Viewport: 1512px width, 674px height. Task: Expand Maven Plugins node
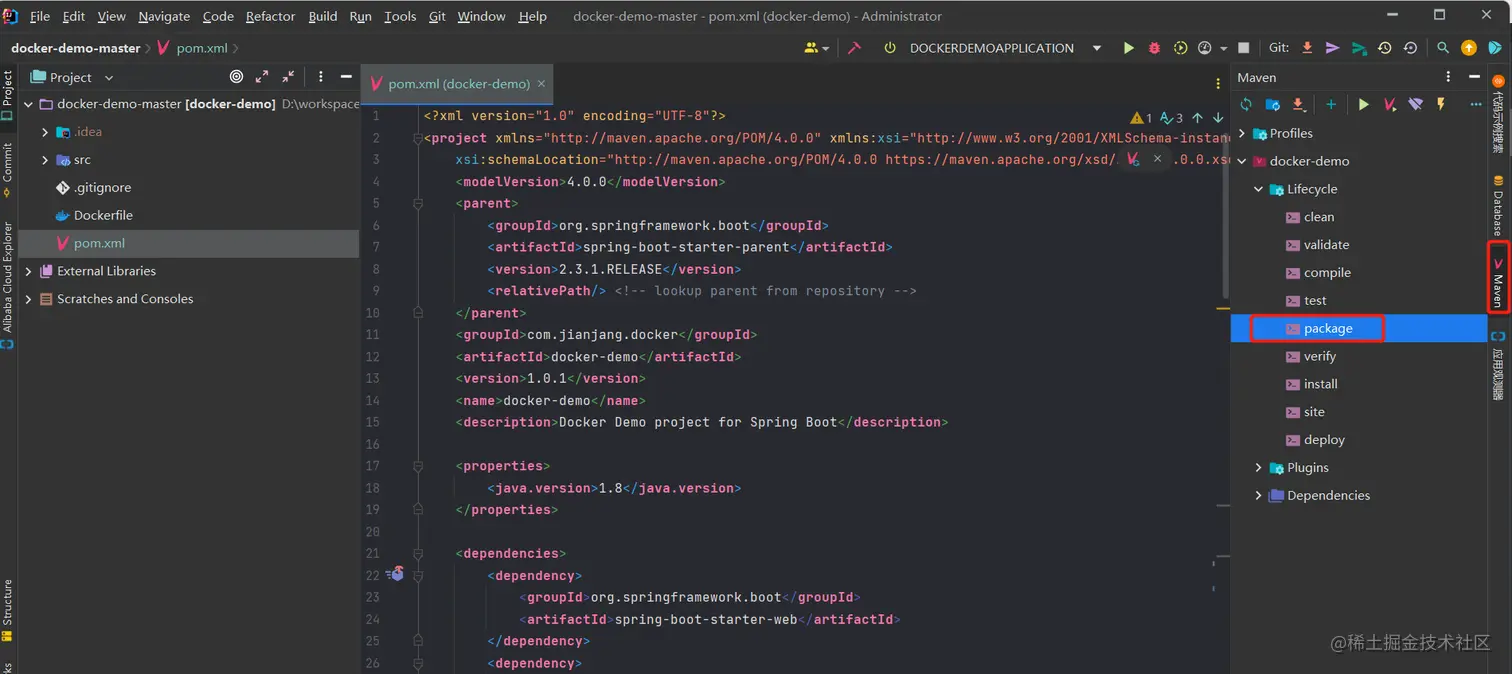point(1259,468)
